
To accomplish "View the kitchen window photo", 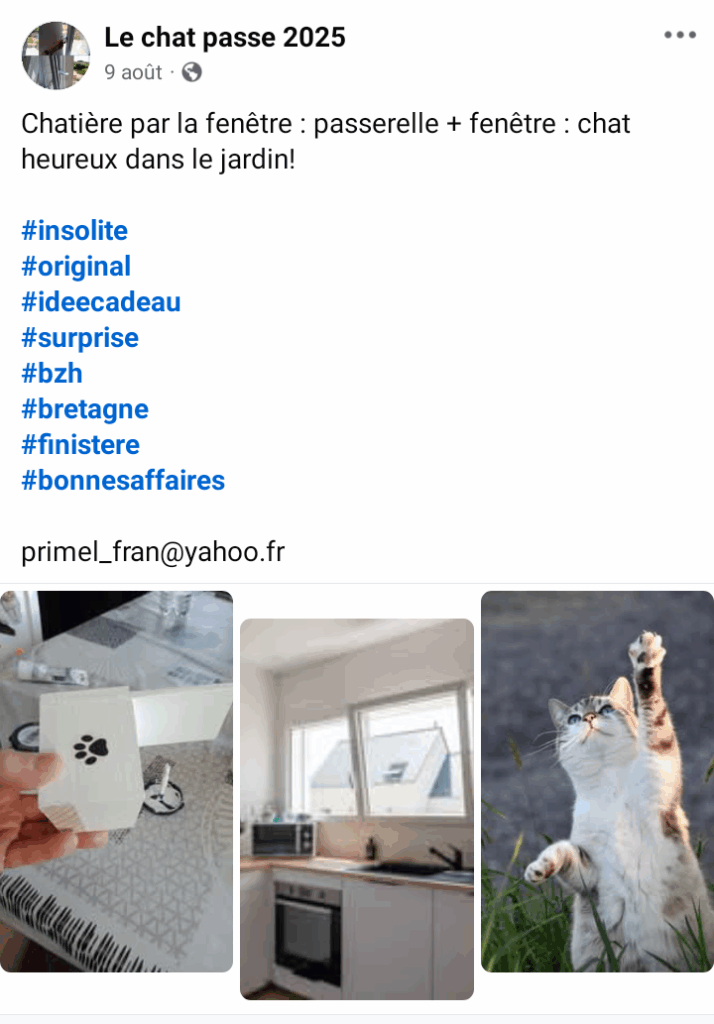I will point(357,808).
